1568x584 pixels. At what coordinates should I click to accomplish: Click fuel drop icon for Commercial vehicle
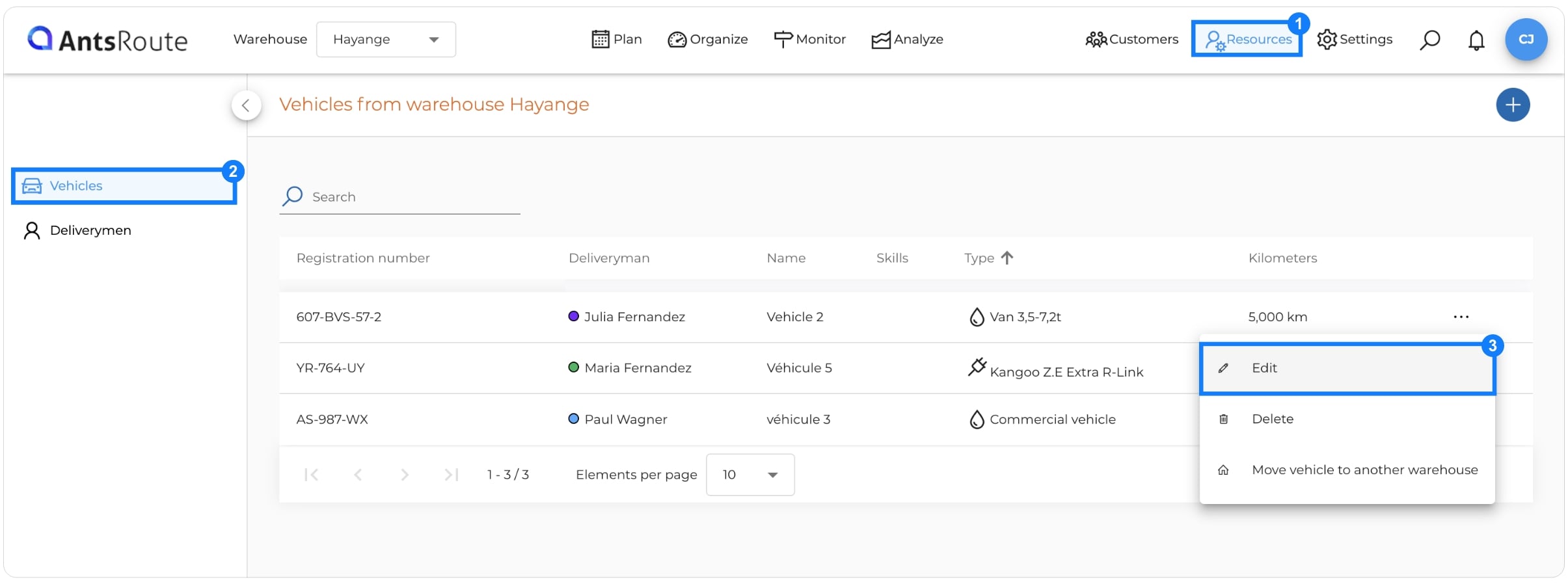[977, 419]
